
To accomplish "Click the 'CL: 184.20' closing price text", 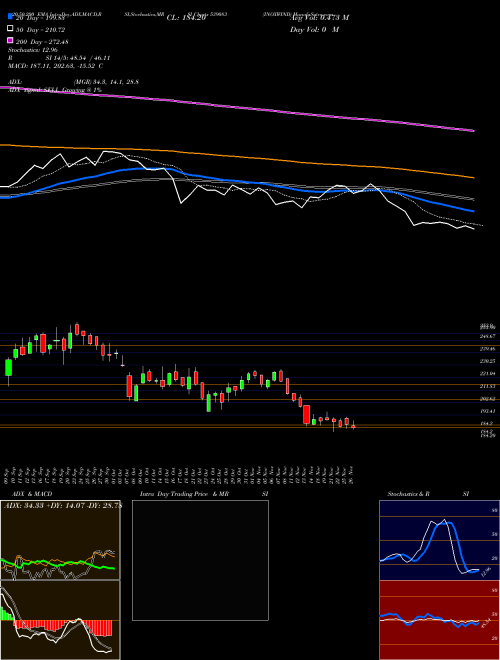I will click(x=186, y=18).
